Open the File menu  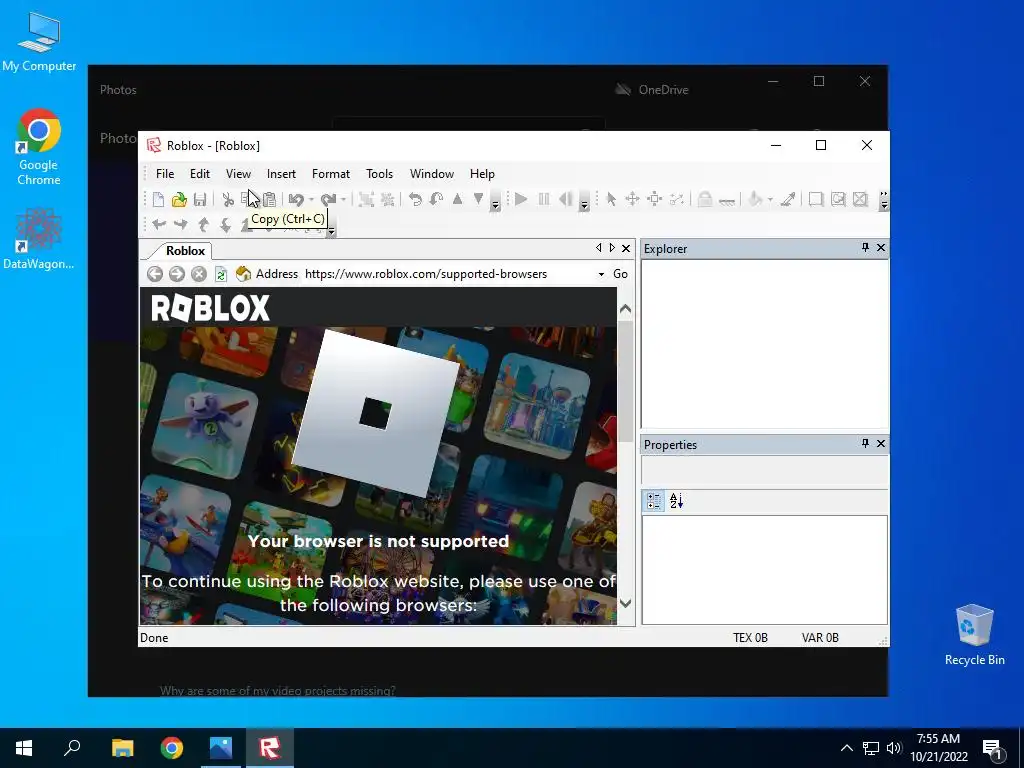(165, 174)
